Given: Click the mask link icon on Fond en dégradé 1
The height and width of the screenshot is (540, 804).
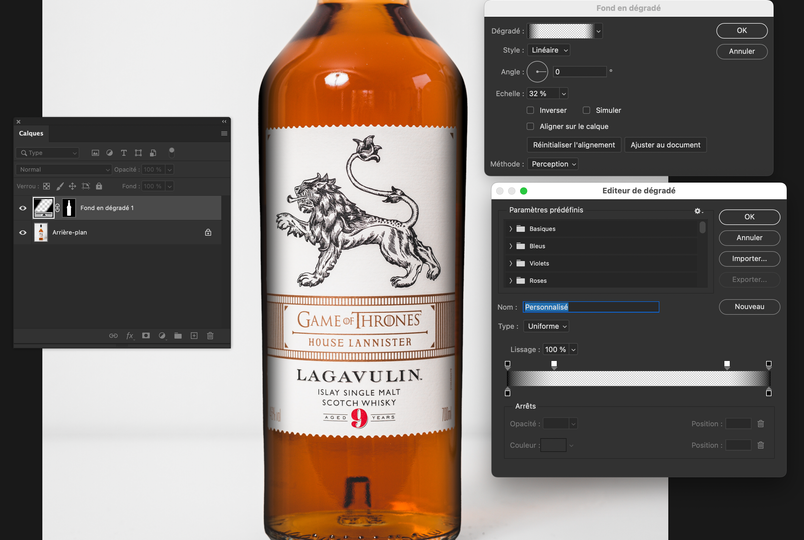Looking at the screenshot, I should (x=57, y=208).
